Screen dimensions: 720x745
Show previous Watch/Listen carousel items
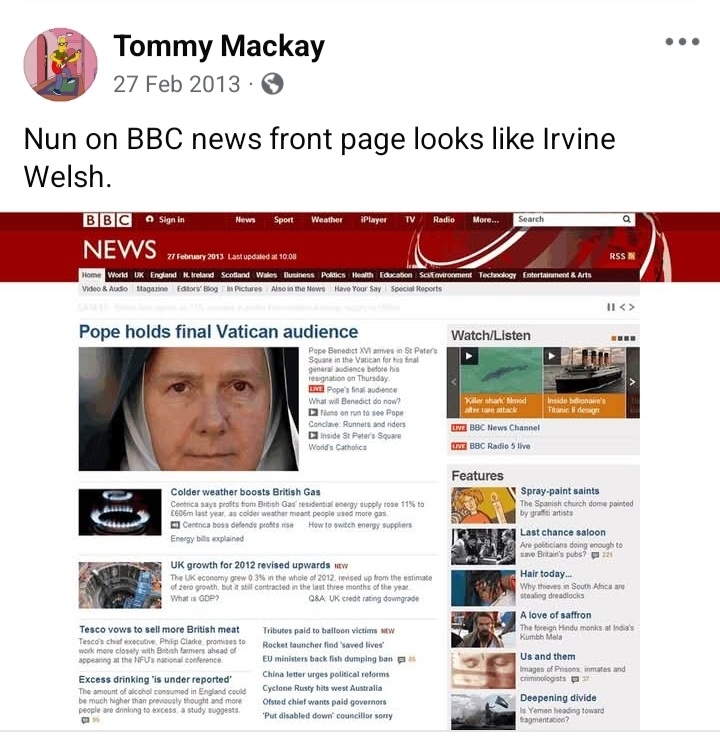point(453,382)
